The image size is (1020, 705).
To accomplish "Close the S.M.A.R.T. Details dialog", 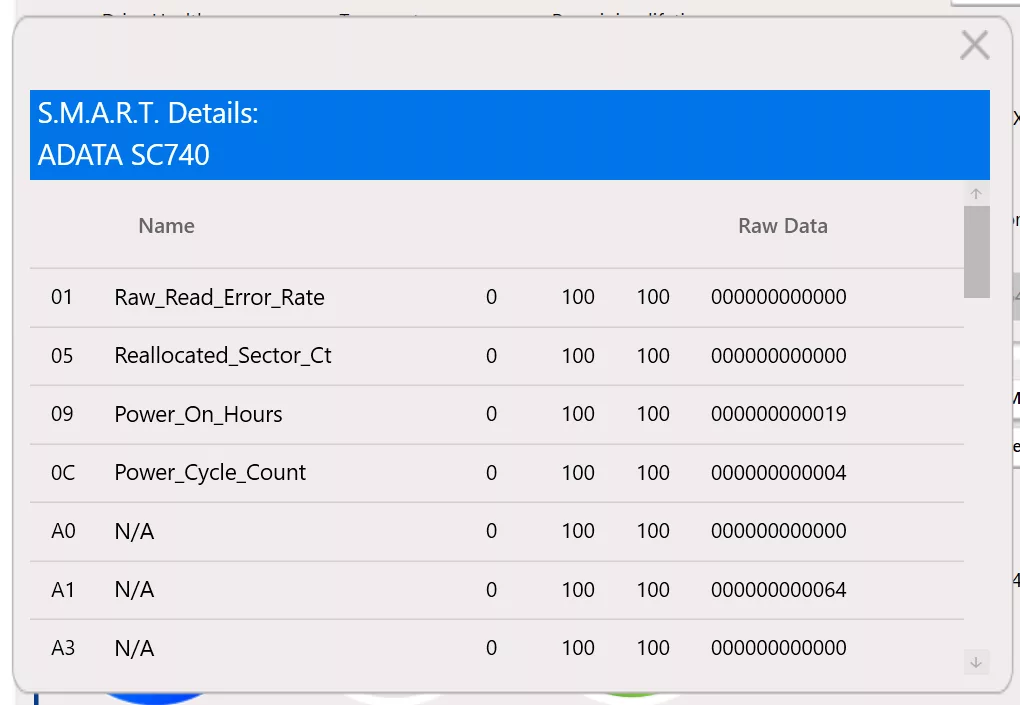I will (x=974, y=46).
